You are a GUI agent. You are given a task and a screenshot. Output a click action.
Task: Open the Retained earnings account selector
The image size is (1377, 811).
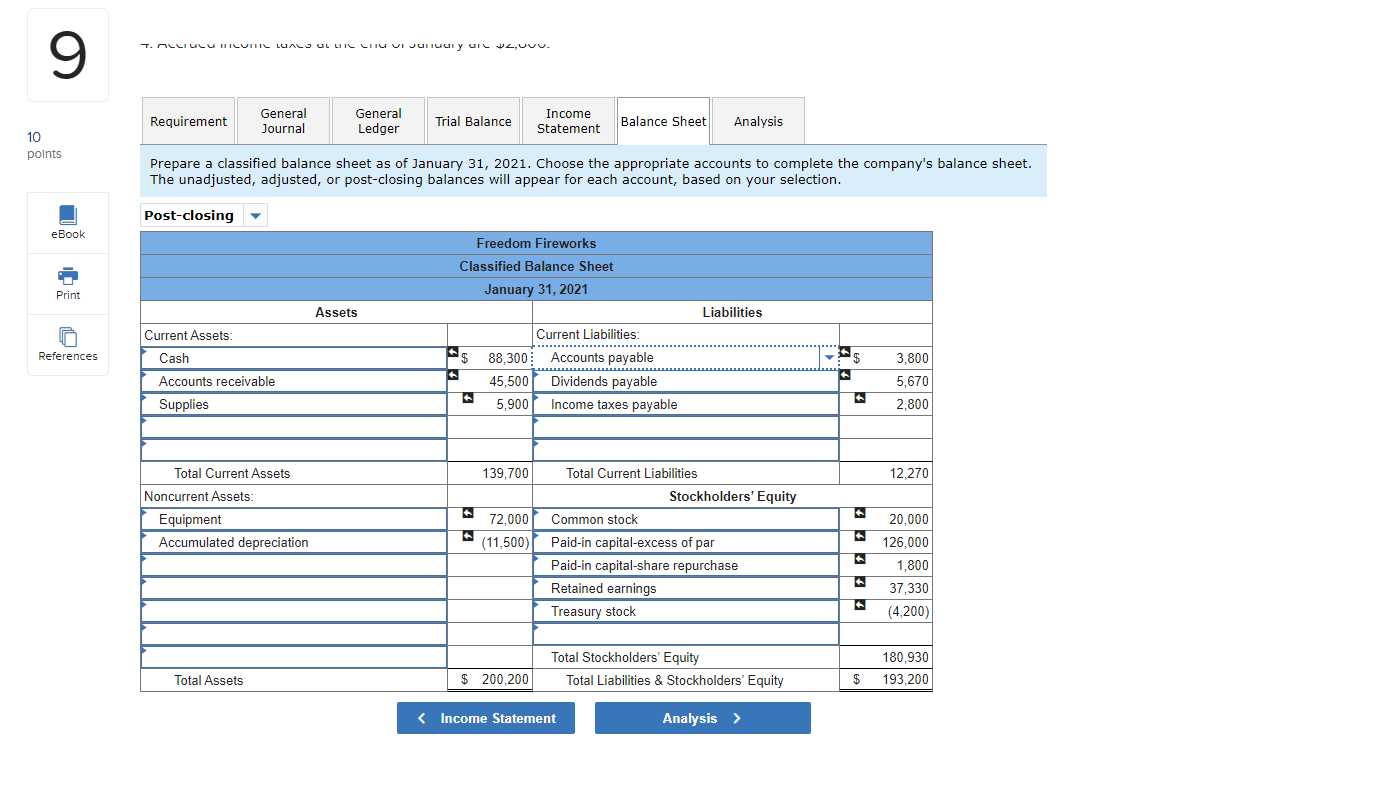pyautogui.click(x=686, y=588)
